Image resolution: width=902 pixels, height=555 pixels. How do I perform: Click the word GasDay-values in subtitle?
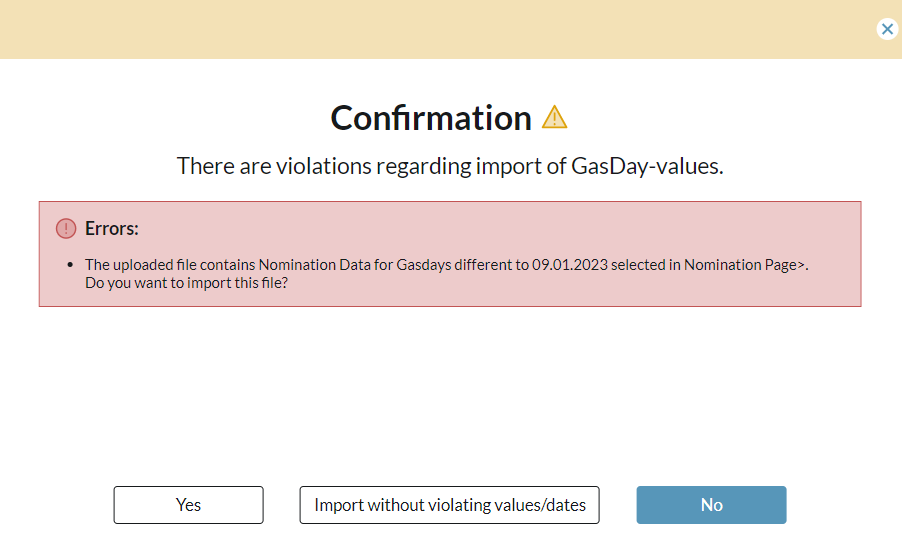646,166
